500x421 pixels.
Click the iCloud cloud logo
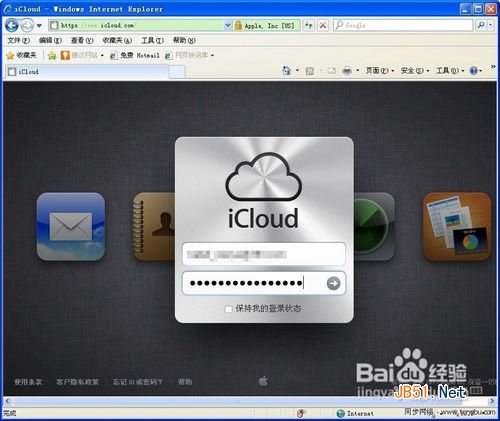click(264, 177)
